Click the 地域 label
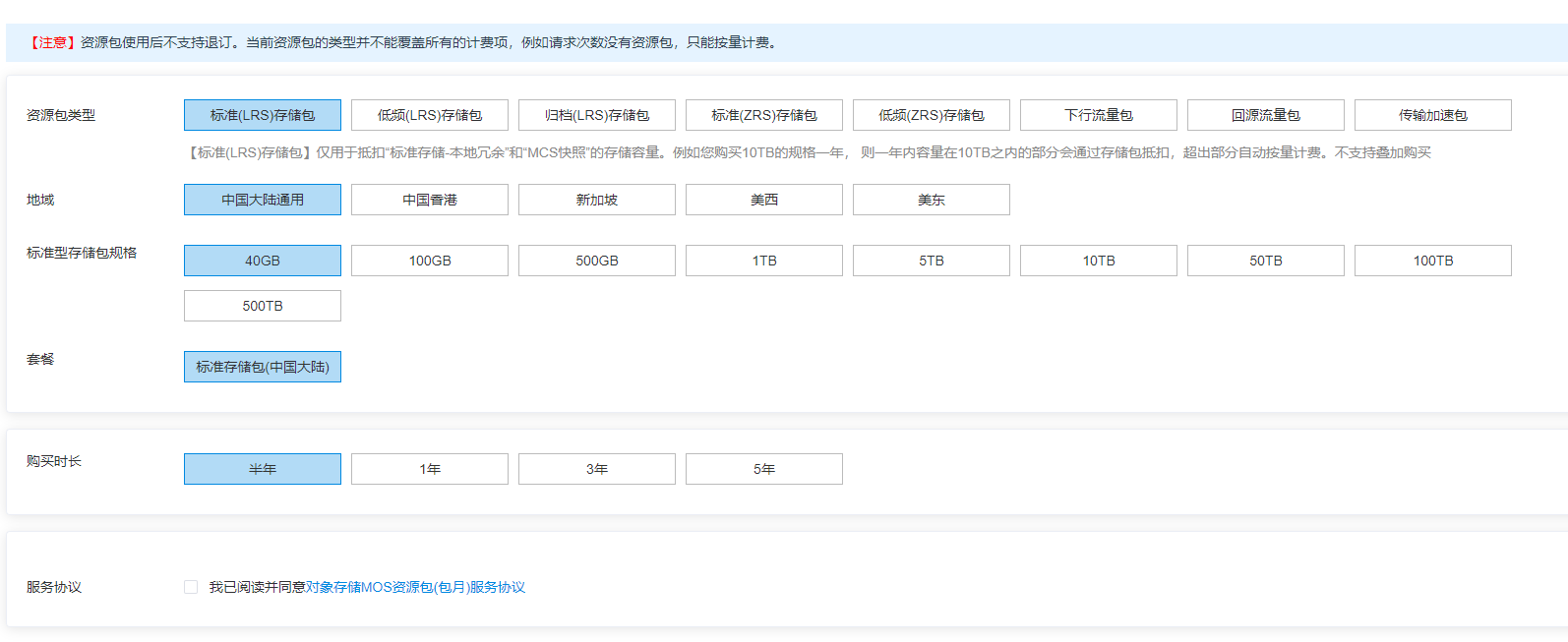 [x=40, y=200]
